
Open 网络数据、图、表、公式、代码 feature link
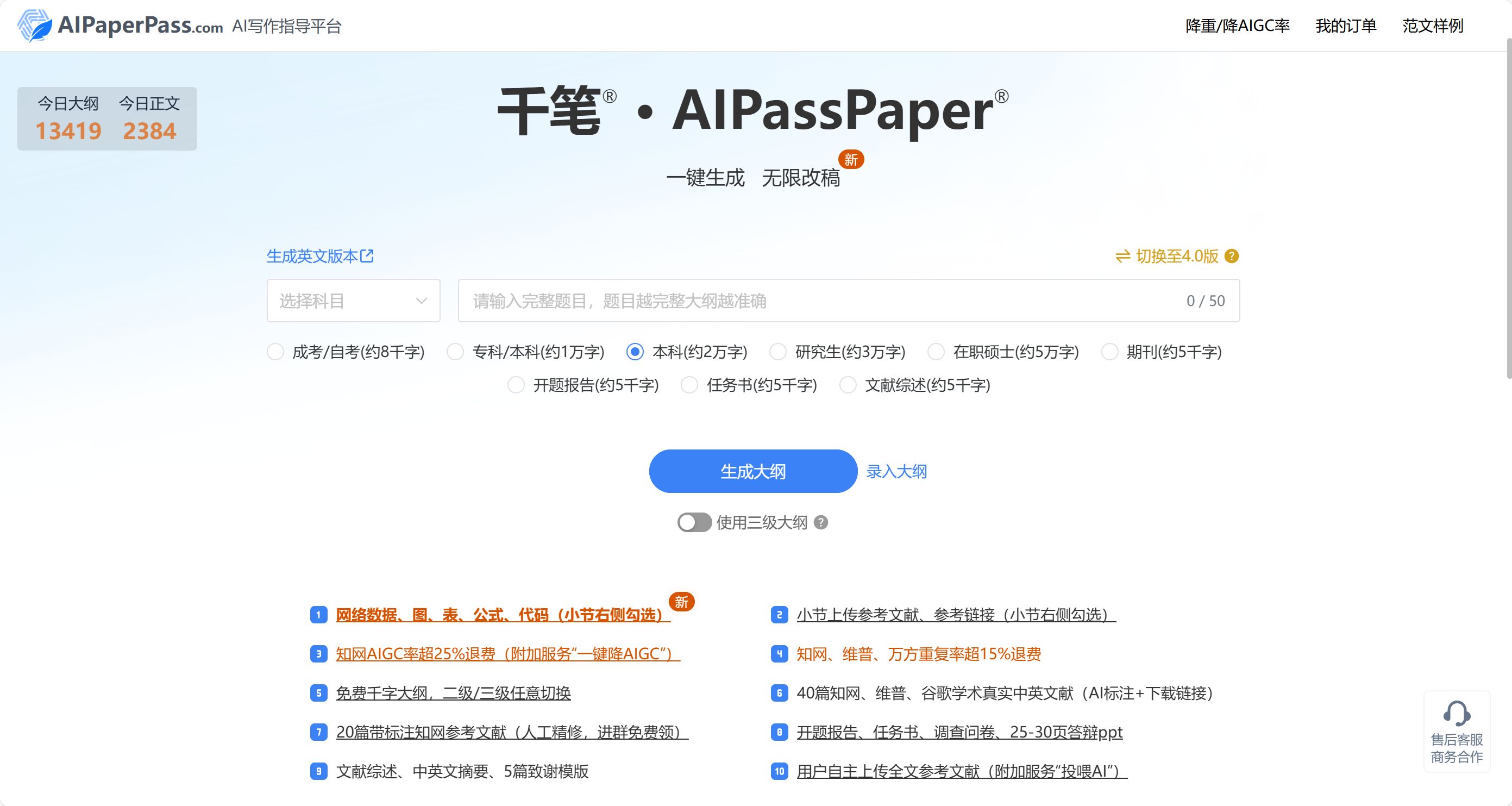(x=503, y=615)
